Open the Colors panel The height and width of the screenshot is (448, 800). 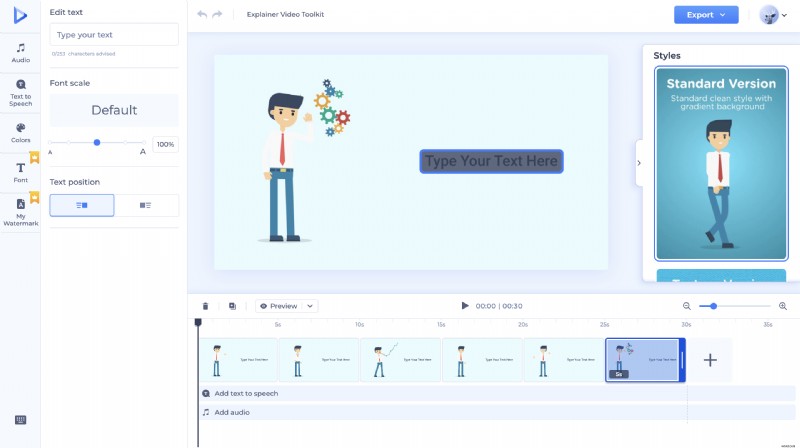tap(20, 133)
